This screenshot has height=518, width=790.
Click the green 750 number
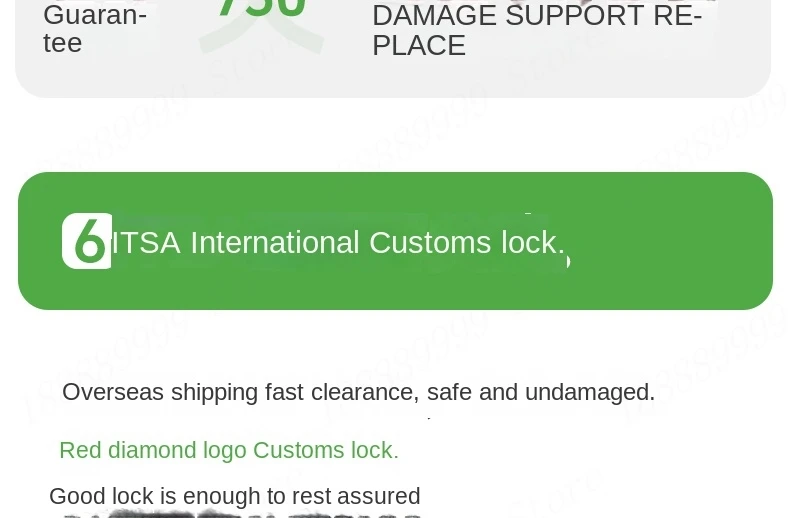coord(262,8)
